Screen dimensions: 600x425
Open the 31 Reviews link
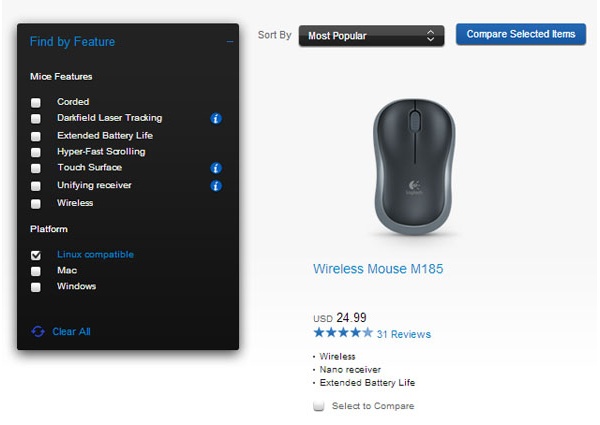pos(404,334)
